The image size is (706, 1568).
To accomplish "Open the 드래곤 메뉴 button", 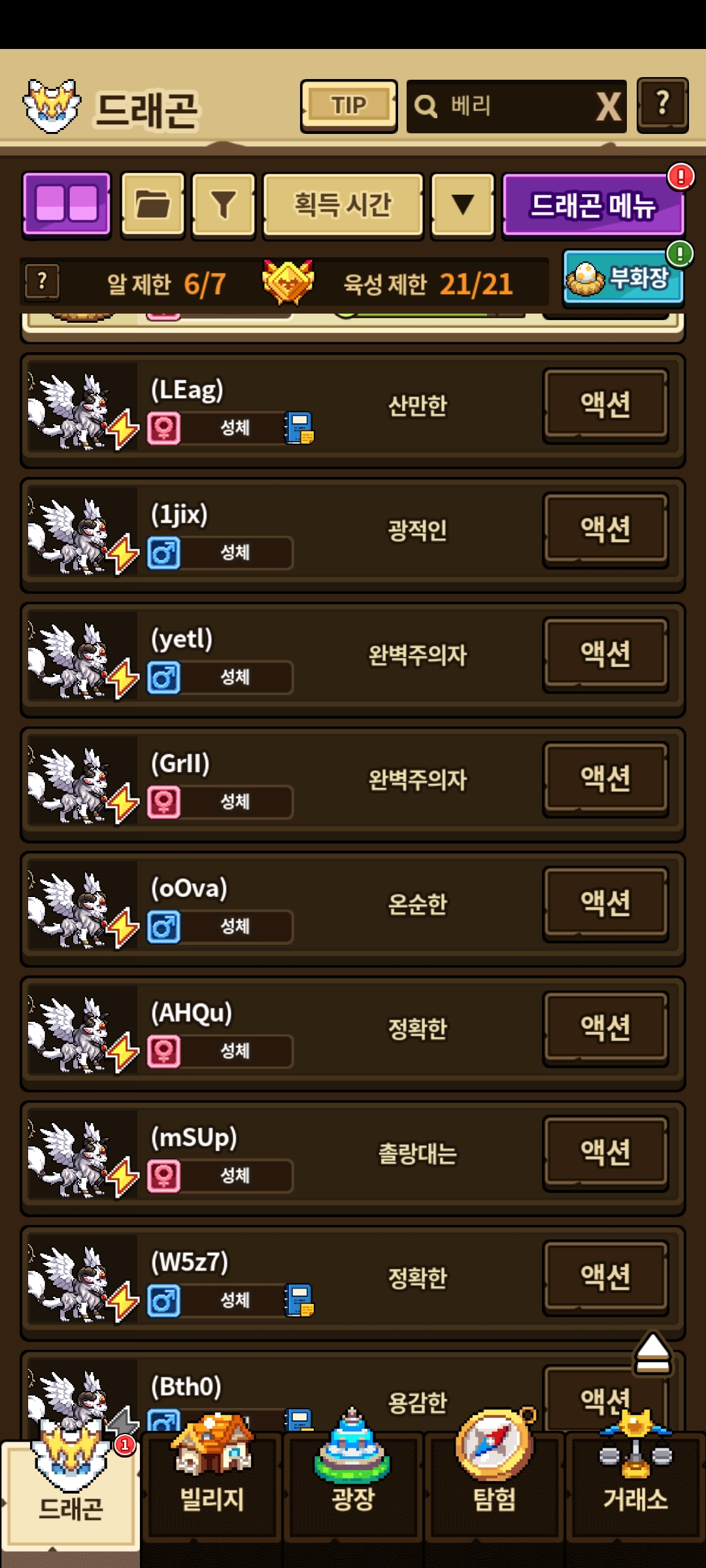I will coord(593,204).
